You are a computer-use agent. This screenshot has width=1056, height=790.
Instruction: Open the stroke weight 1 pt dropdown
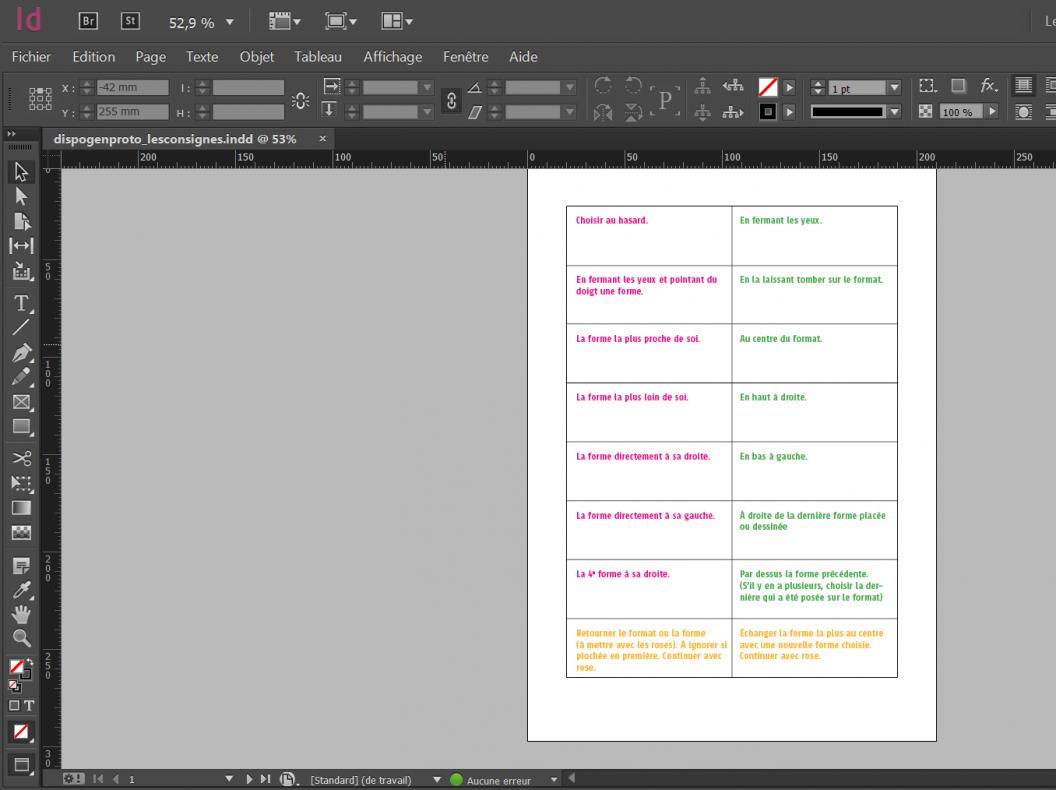(894, 88)
